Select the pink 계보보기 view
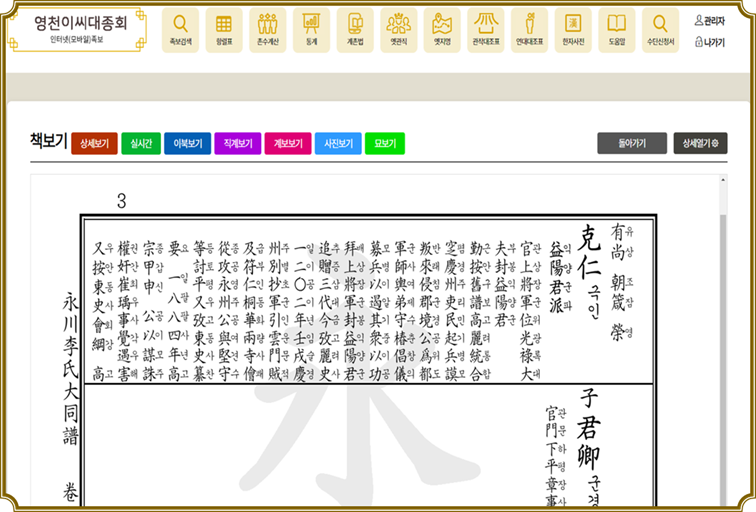This screenshot has height=512, width=756. tap(288, 144)
